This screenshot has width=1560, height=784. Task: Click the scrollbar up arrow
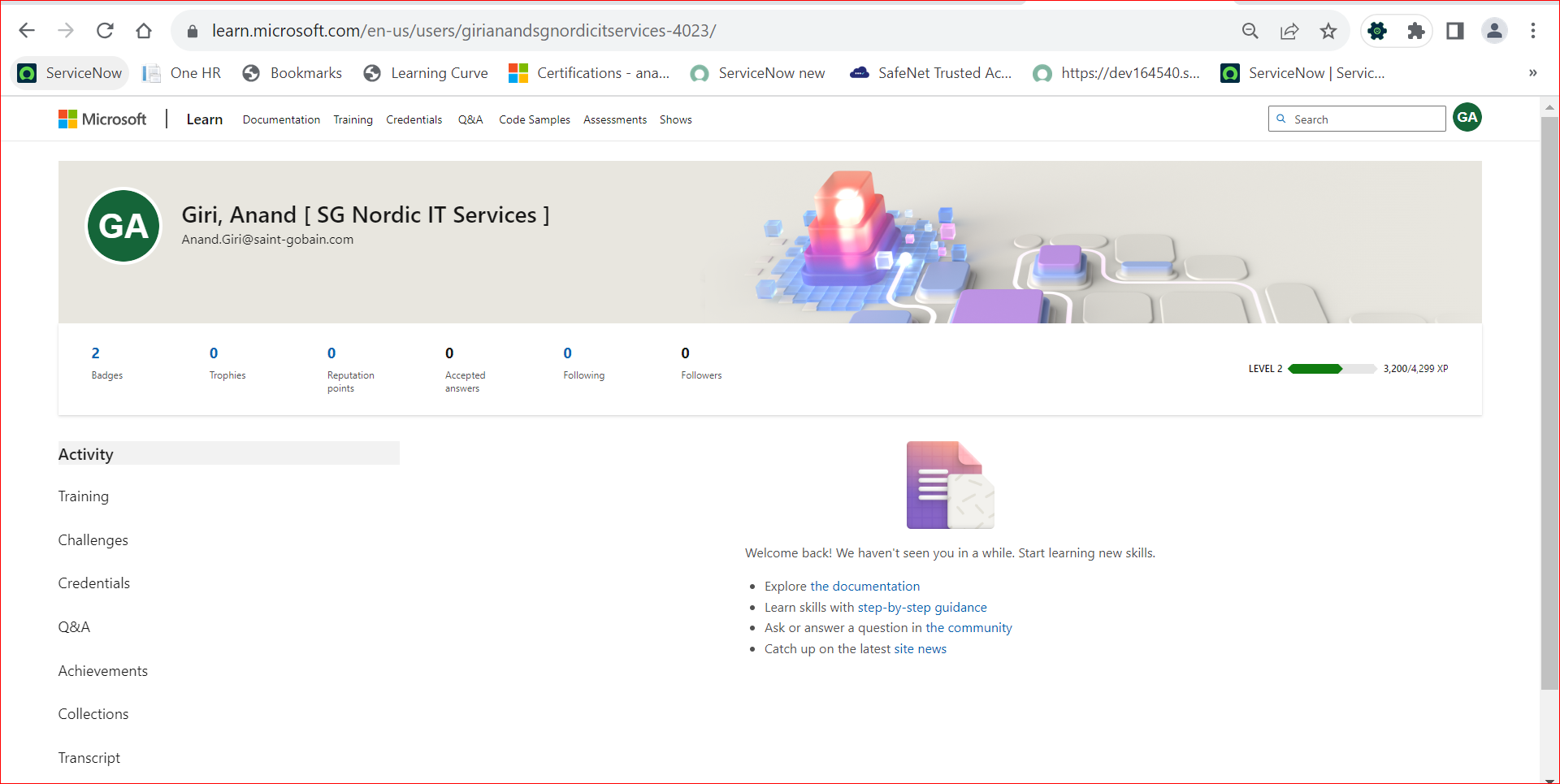pyautogui.click(x=1549, y=107)
